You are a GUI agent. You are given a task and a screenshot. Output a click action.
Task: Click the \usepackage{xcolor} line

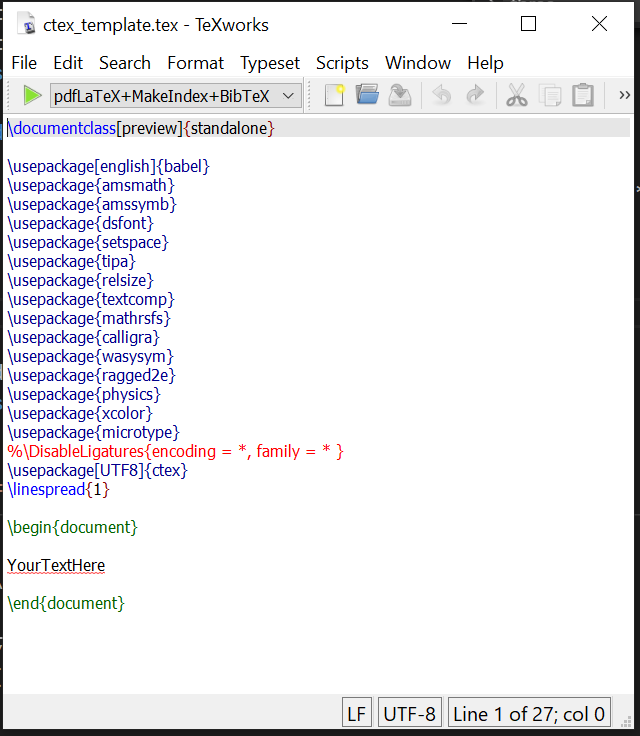tap(80, 414)
